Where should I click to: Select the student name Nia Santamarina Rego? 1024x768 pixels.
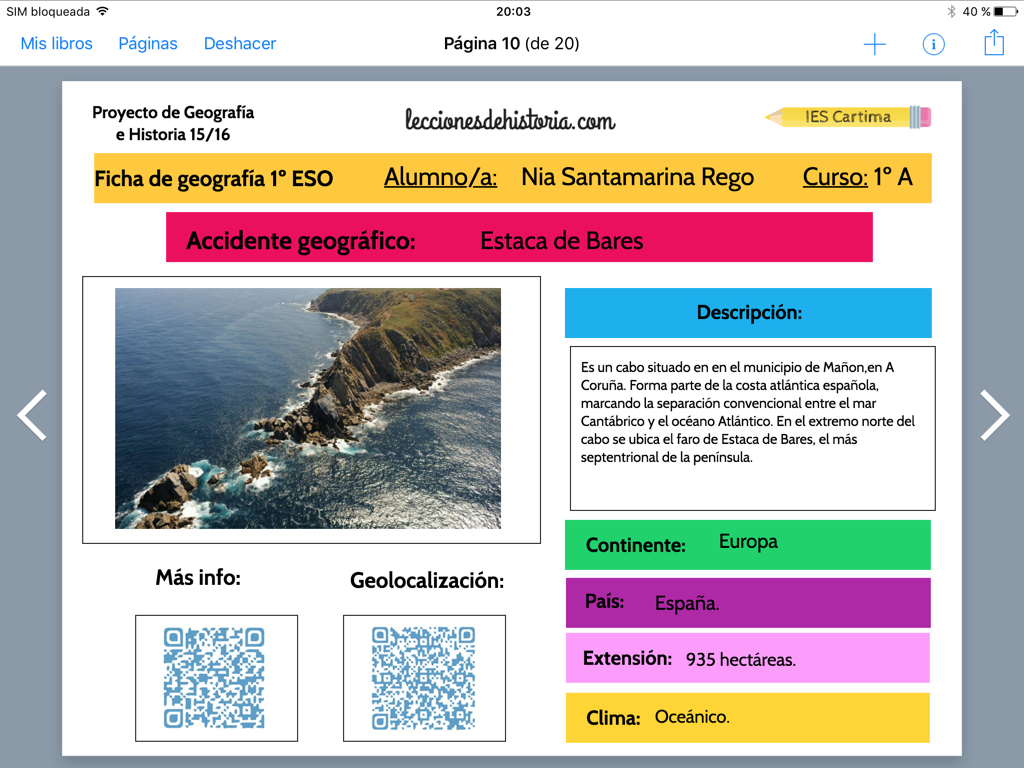[x=637, y=178]
